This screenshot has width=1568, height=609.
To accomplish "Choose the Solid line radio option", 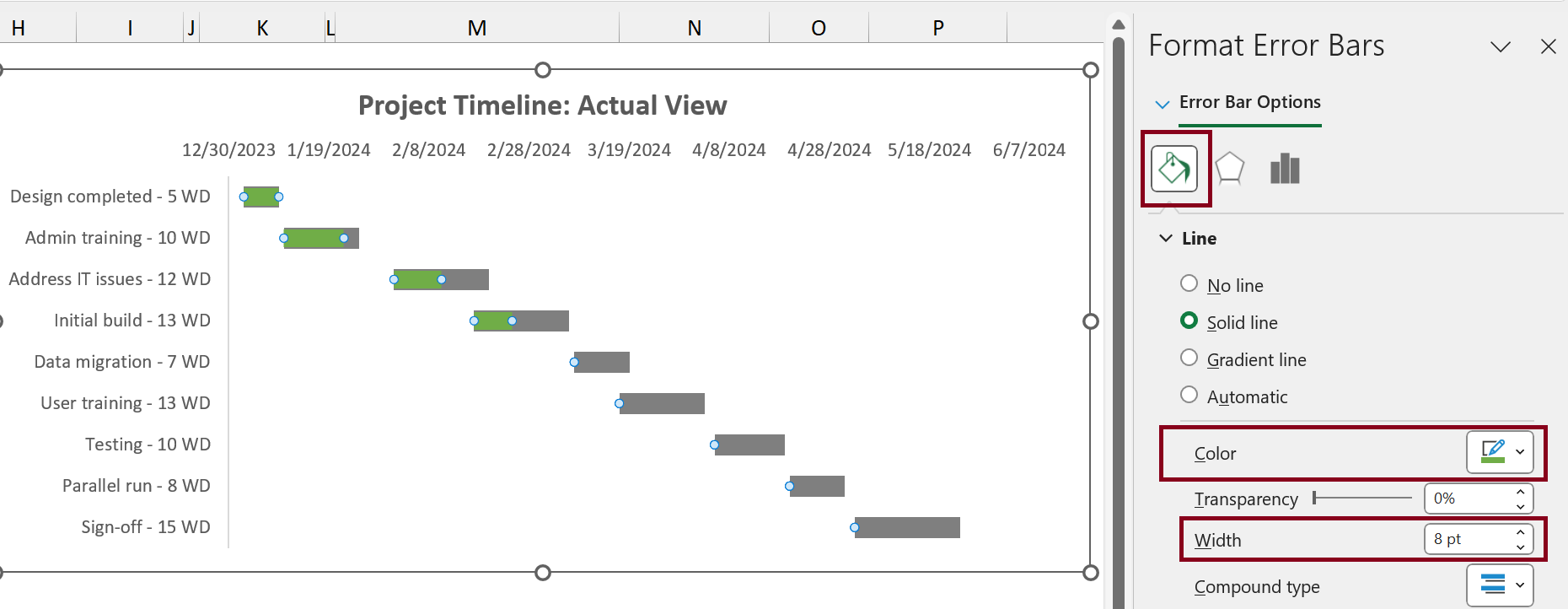I will click(1189, 321).
